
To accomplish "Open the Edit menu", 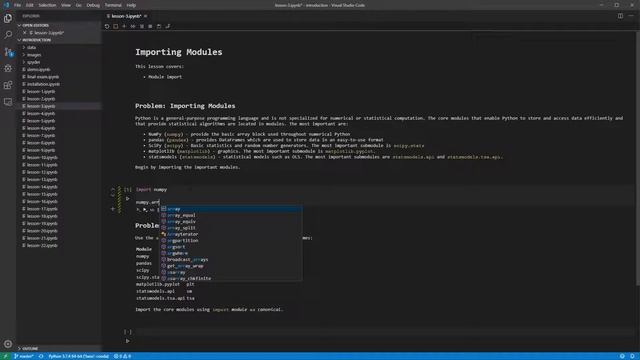I will [29, 5].
